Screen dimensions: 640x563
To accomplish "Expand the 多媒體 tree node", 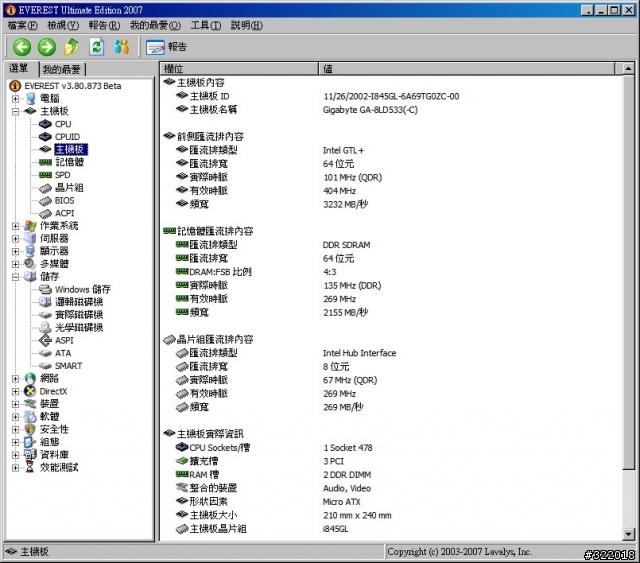I will 16,264.
